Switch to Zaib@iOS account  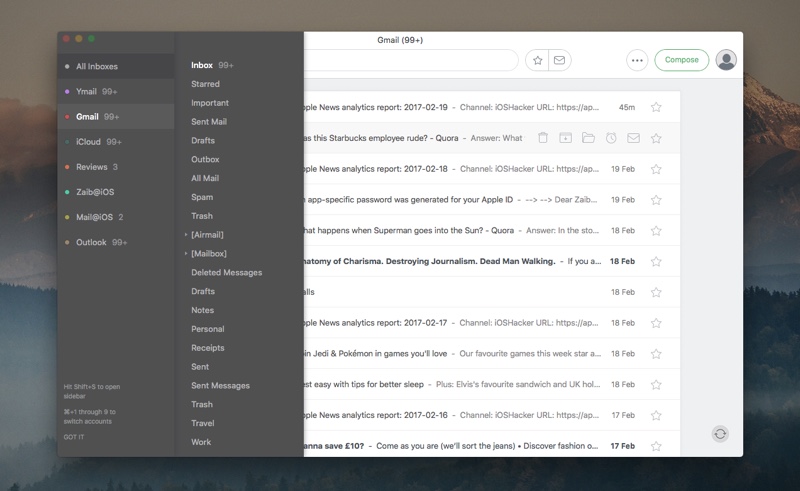[x=116, y=192]
